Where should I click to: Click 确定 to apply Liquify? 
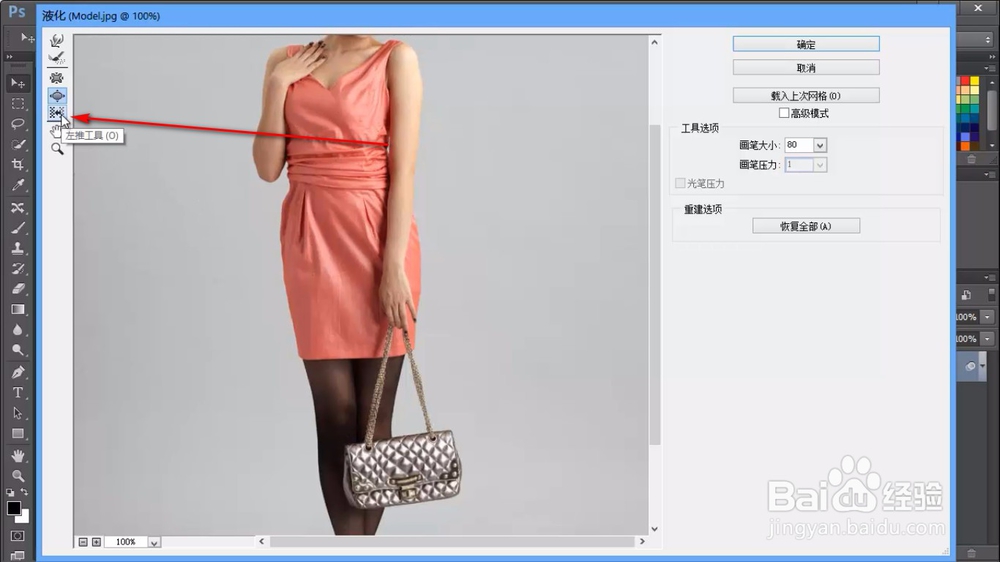pyautogui.click(x=806, y=44)
